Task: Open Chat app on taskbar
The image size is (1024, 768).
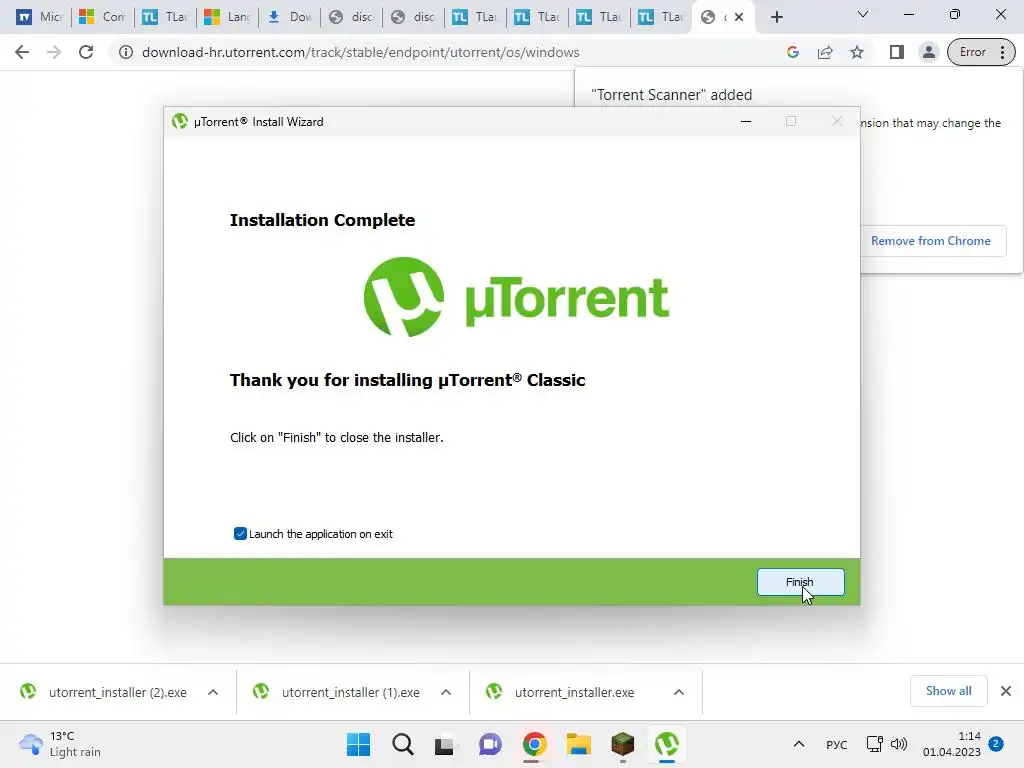Action: 490,744
